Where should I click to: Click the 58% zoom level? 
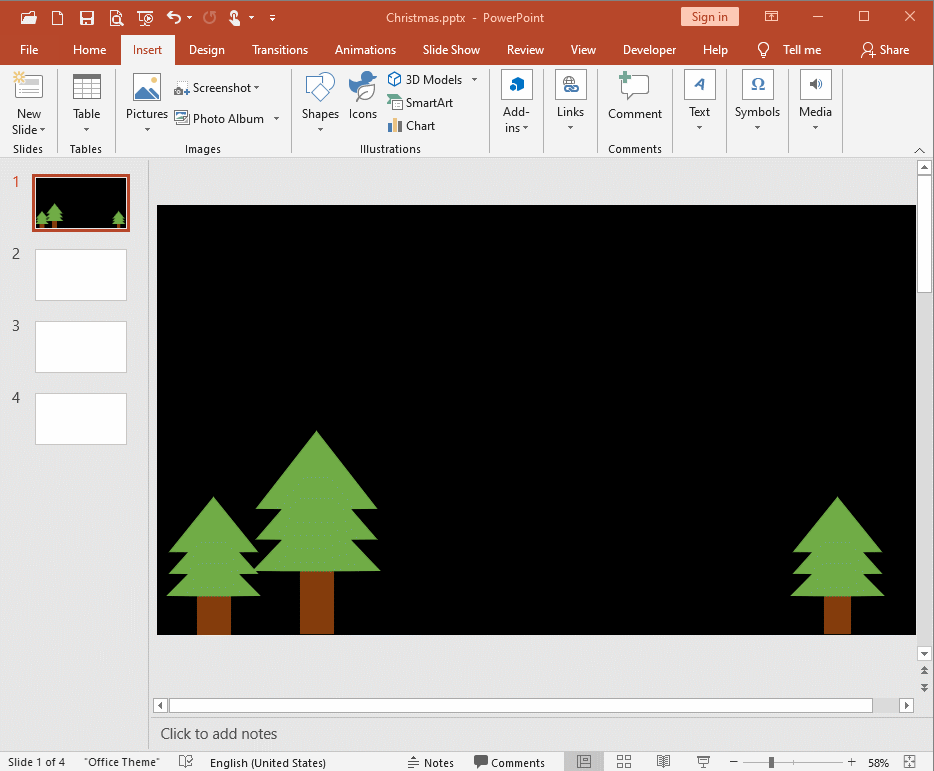[x=878, y=762]
